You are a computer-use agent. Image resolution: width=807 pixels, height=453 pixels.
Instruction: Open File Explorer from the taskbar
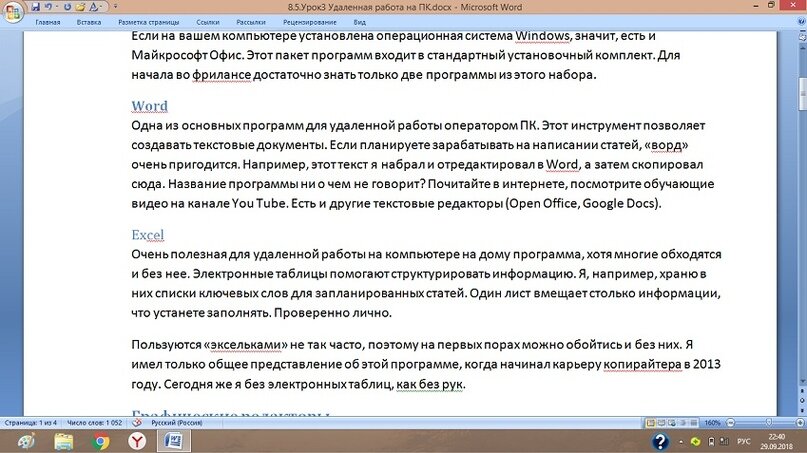[64, 441]
